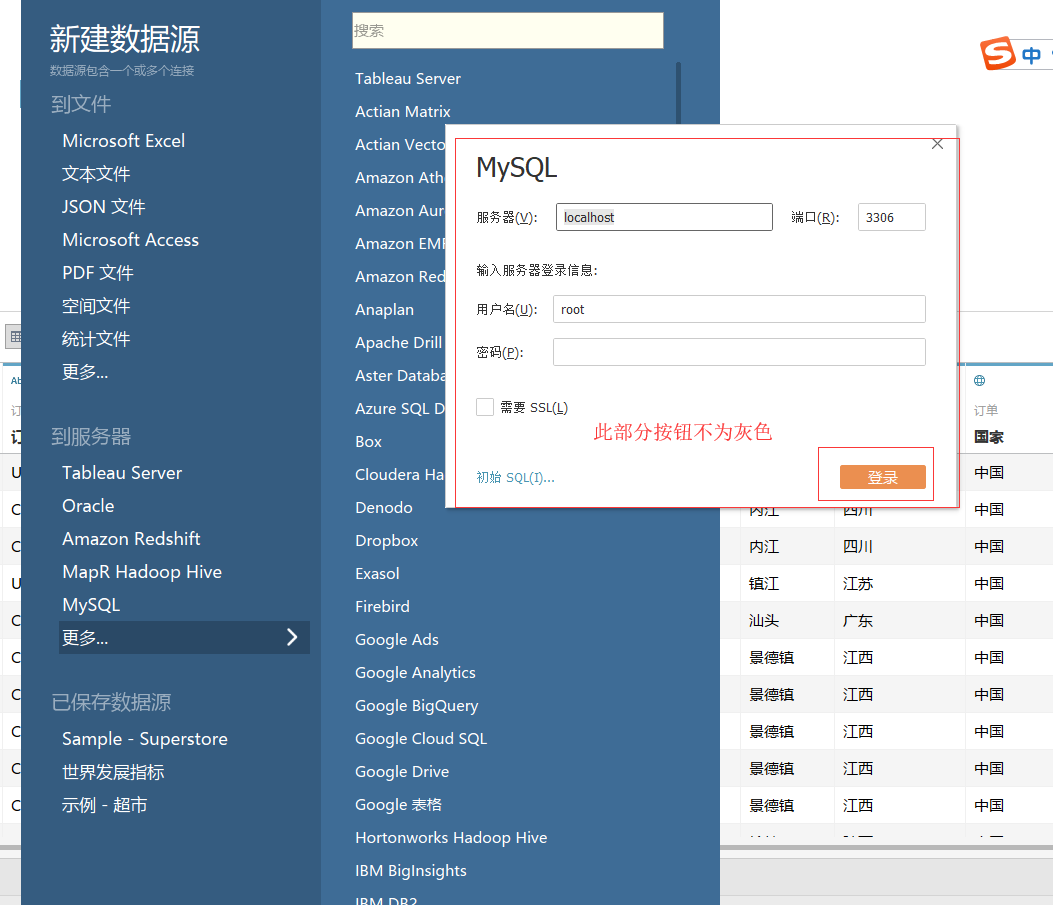Select Google Ads connector
This screenshot has height=905, width=1053.
click(x=396, y=640)
